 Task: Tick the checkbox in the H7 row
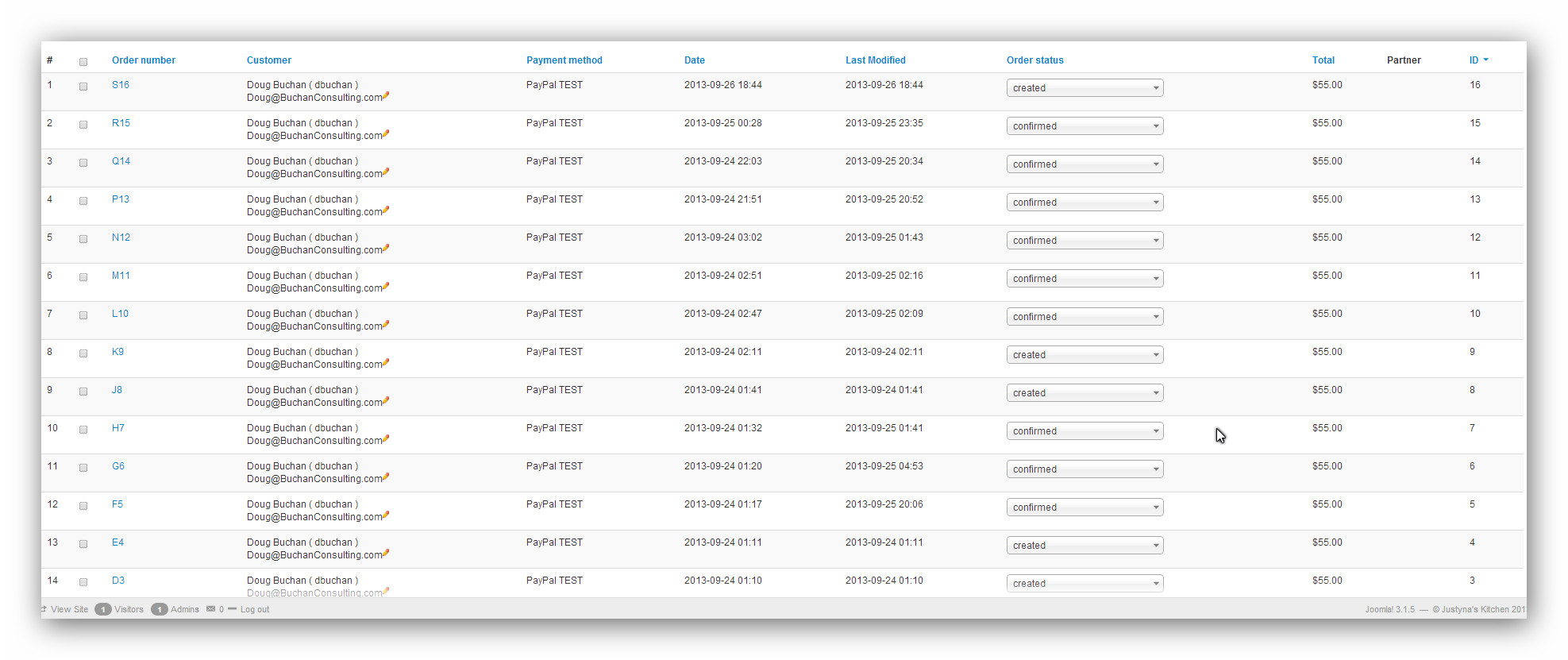click(x=83, y=430)
